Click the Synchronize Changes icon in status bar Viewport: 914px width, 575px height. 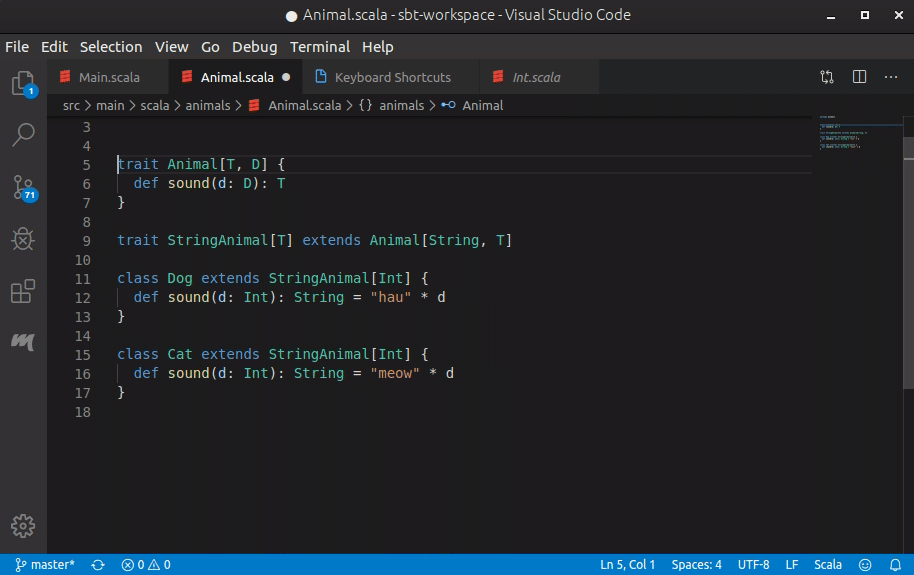tap(98, 565)
